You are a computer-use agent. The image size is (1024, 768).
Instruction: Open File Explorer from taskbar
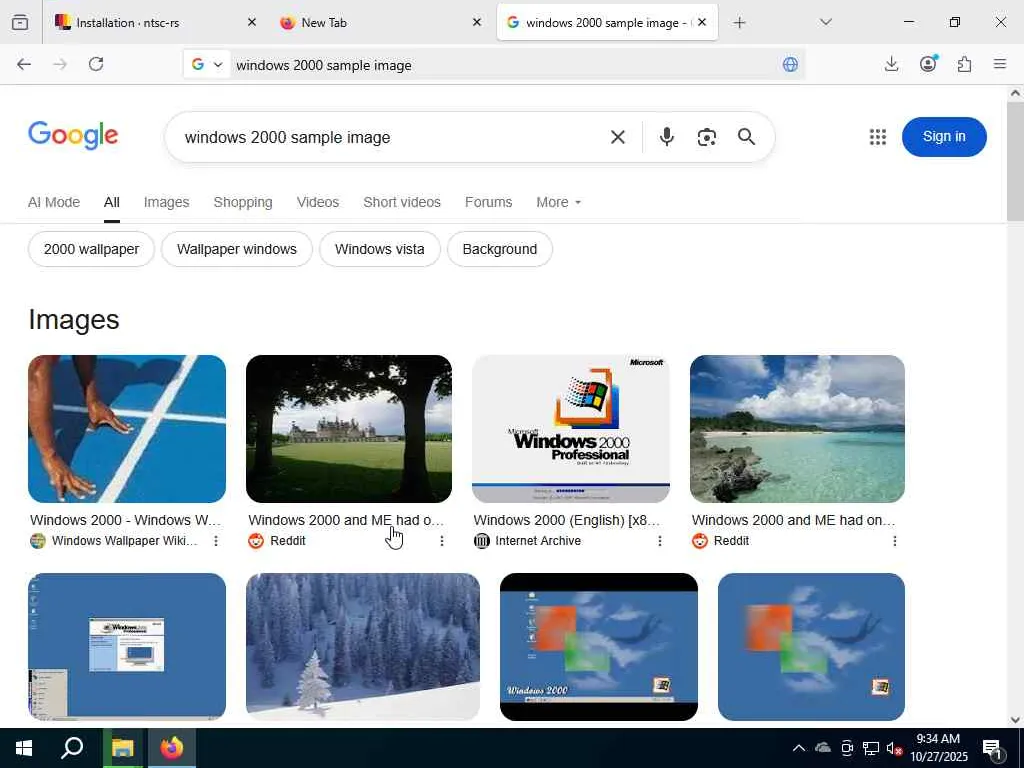tap(121, 748)
